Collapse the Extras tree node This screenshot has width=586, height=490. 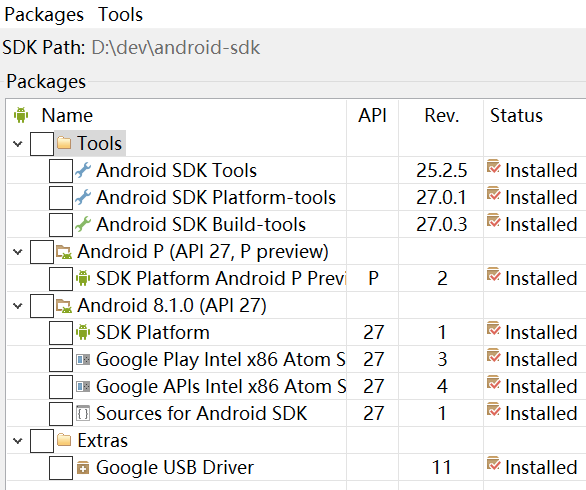point(17,441)
